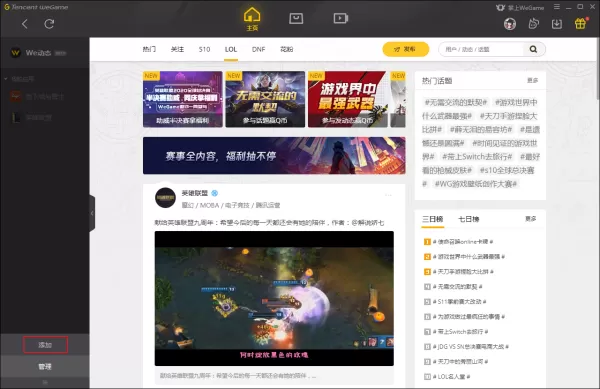Open the 游戏界中最强武器 banner thumbnail
The width and height of the screenshot is (600, 389).
(347, 99)
